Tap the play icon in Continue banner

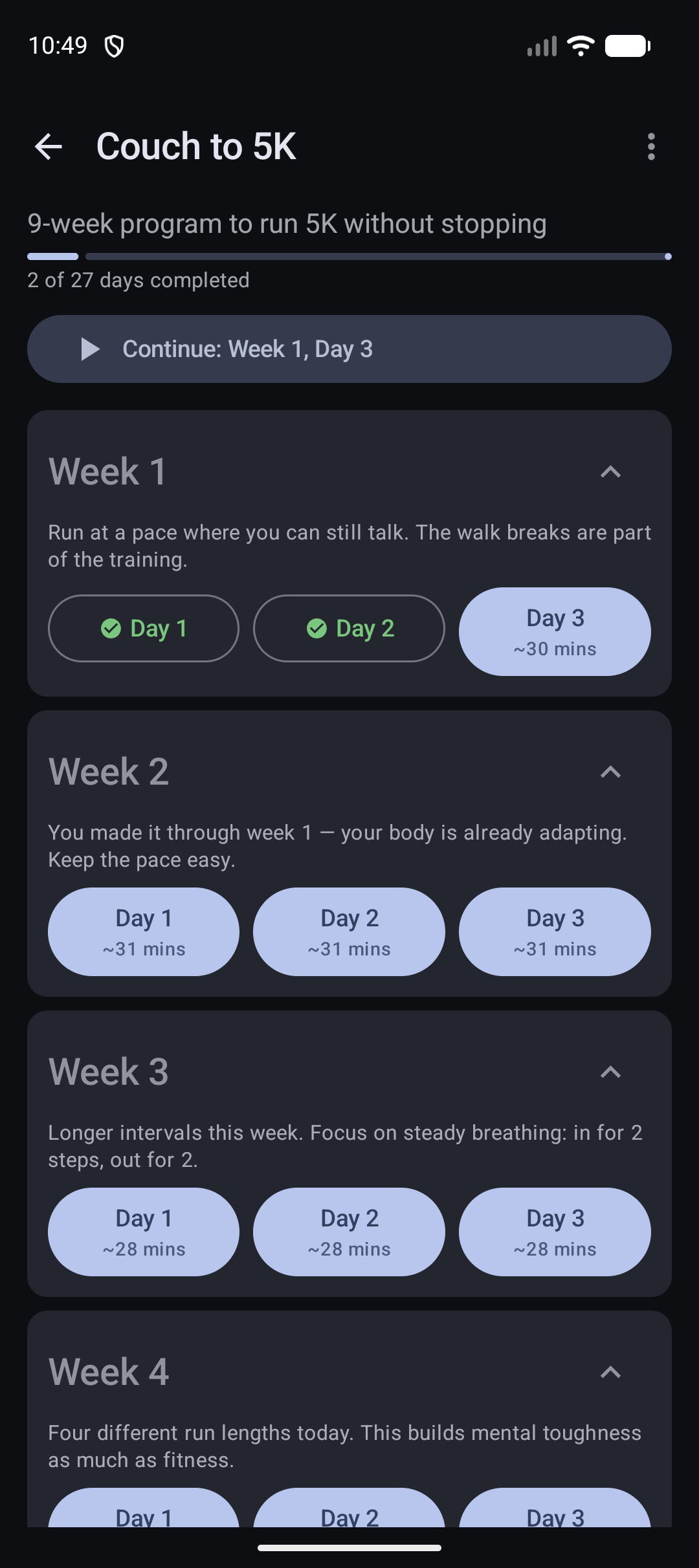90,349
